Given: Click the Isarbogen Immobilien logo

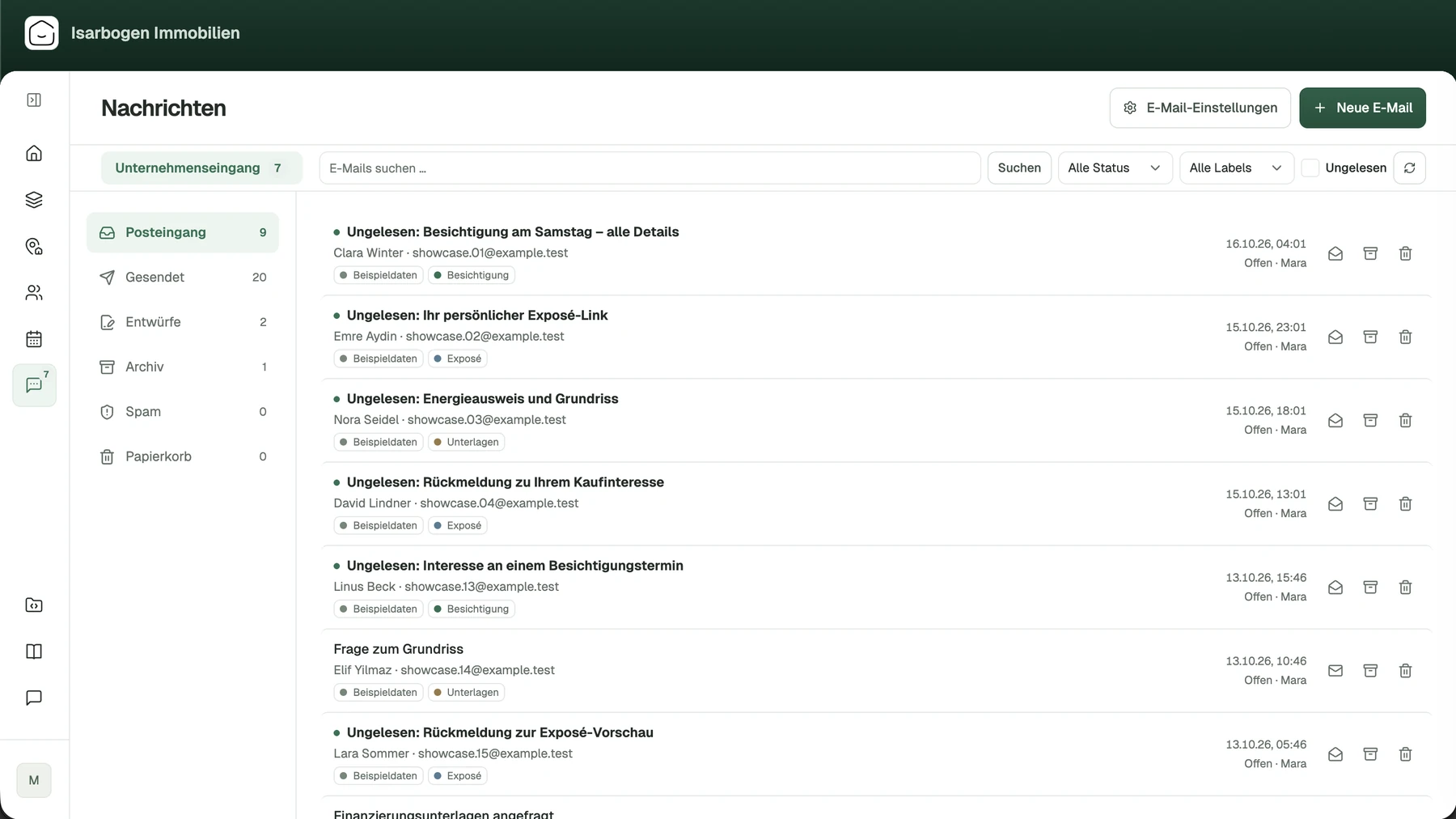Looking at the screenshot, I should [x=42, y=33].
